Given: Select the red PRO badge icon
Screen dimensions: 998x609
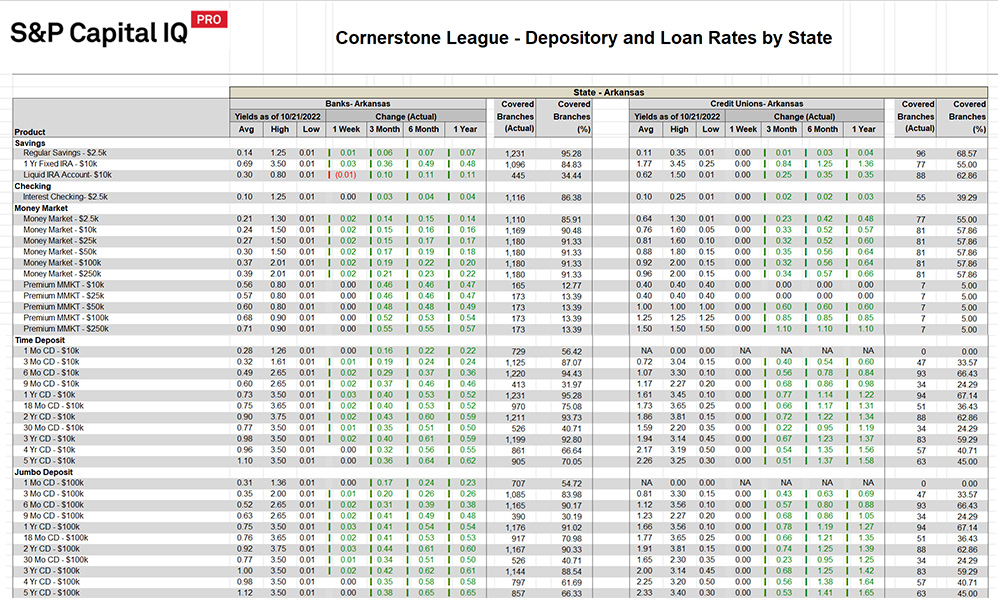Looking at the screenshot, I should [210, 18].
